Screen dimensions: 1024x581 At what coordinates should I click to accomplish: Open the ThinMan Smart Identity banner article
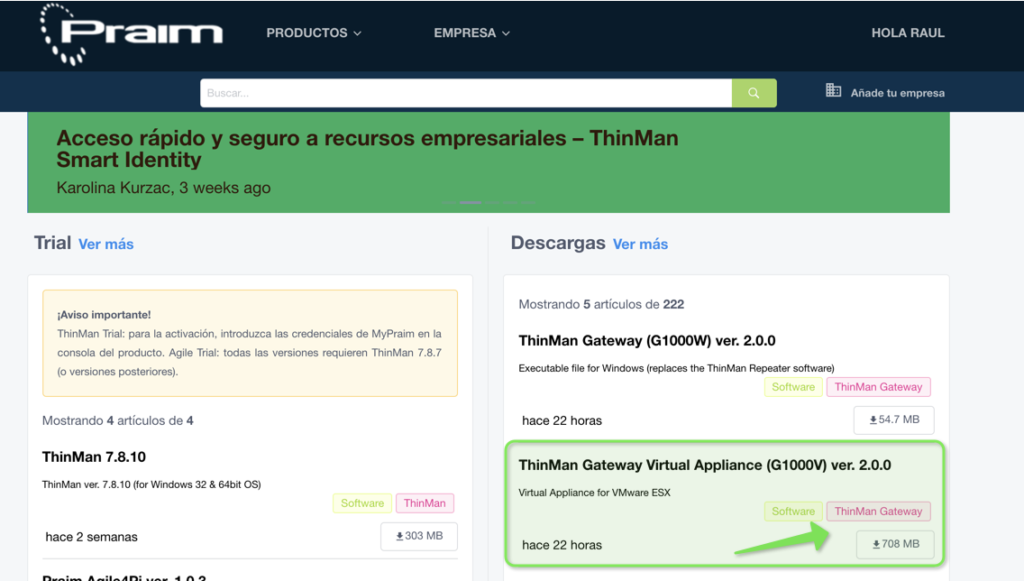367,149
